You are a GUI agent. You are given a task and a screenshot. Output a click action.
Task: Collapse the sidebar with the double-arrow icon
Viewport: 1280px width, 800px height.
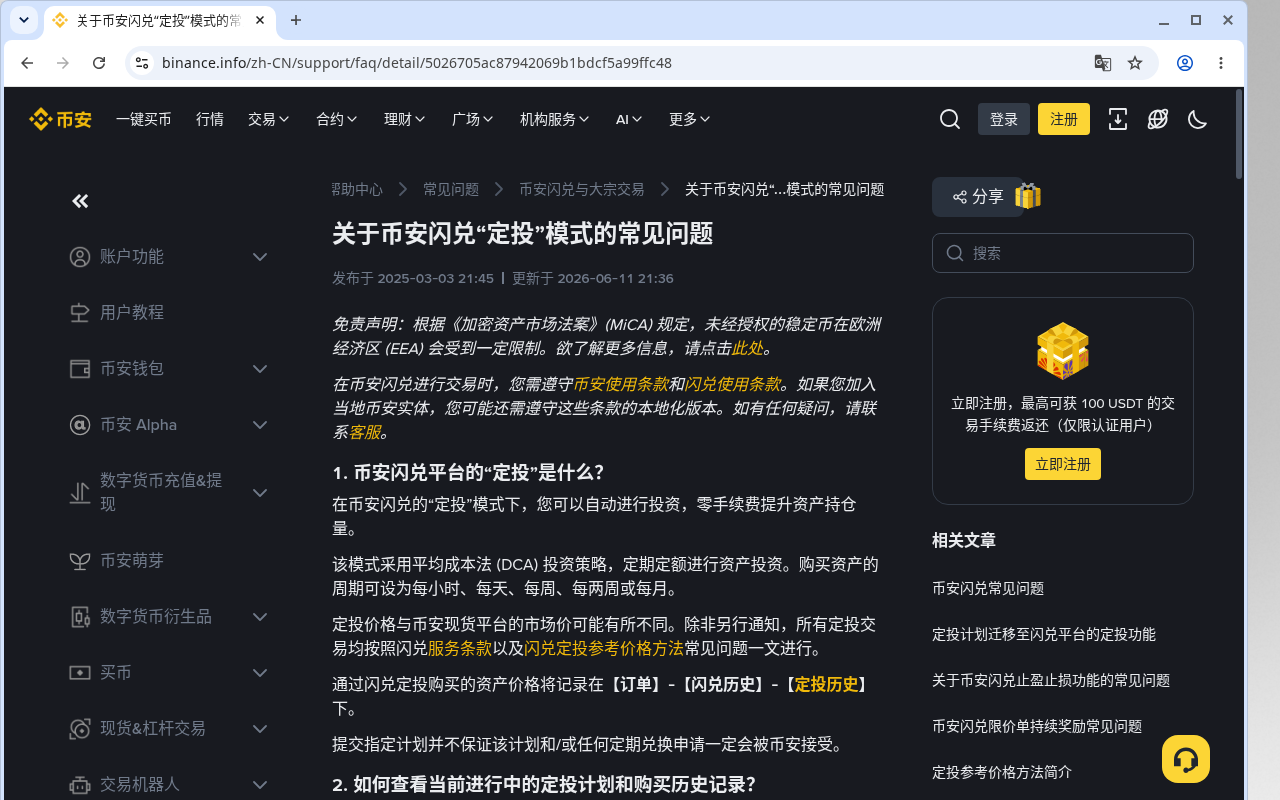[81, 201]
